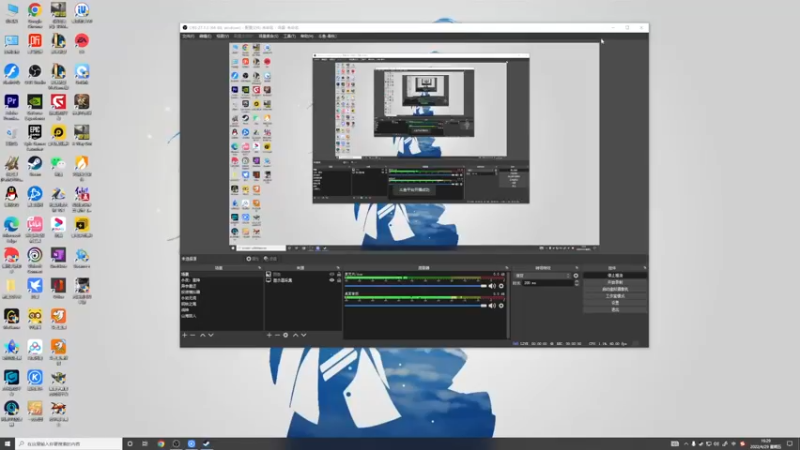800x450 pixels.
Task: Open the scene transition type dropdown
Action: tap(542, 276)
